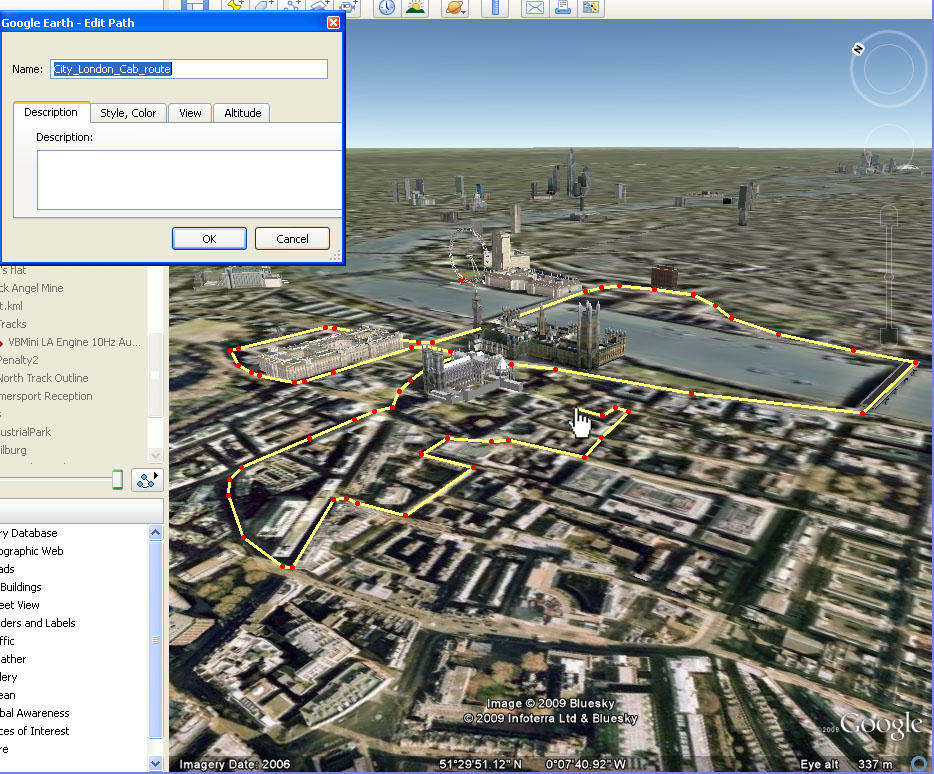Click the Play Tour button in Places
934x774 pixels.
tap(147, 480)
